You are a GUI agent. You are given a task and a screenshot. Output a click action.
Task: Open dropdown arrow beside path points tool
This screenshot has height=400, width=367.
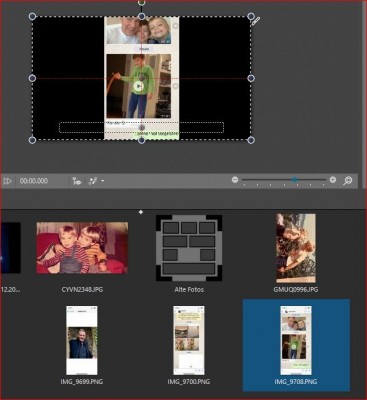tap(103, 181)
